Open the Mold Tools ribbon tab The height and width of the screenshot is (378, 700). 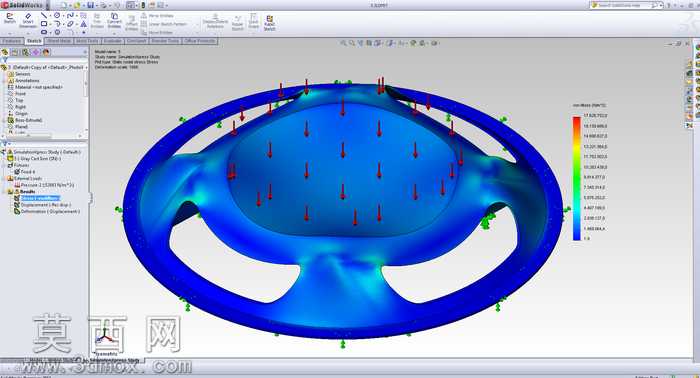pos(87,41)
